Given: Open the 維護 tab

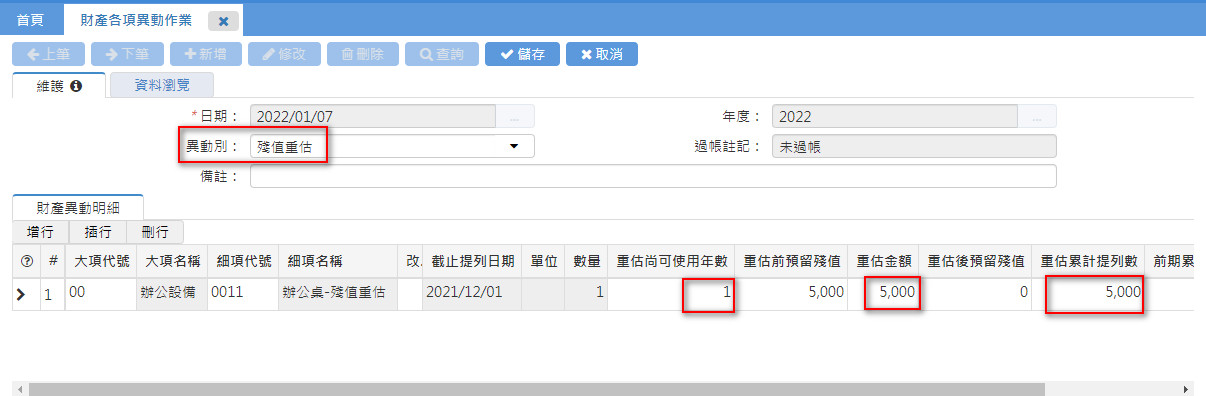Looking at the screenshot, I should click(x=59, y=86).
